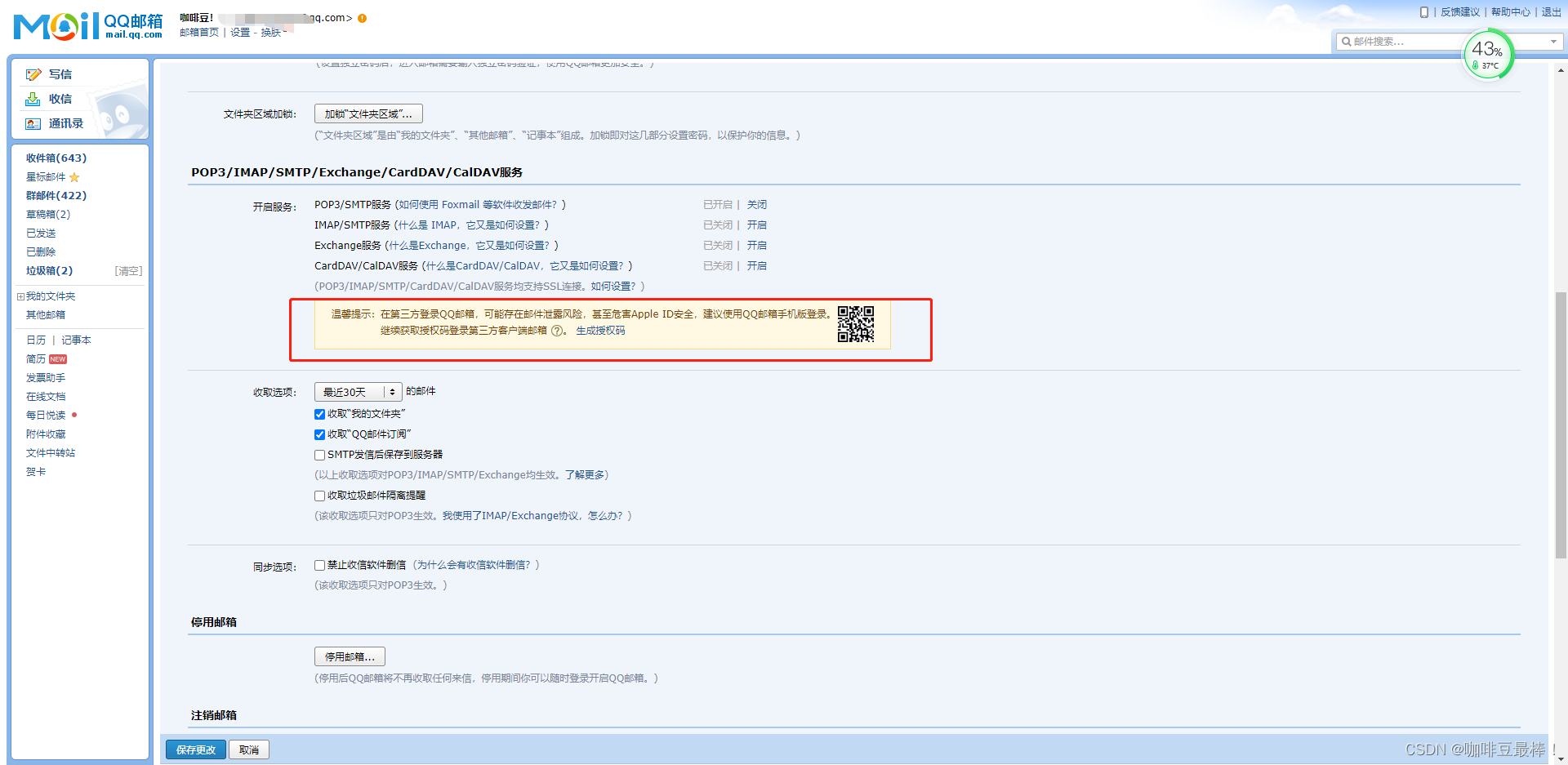Click 反馈建议 link

[x=1460, y=12]
